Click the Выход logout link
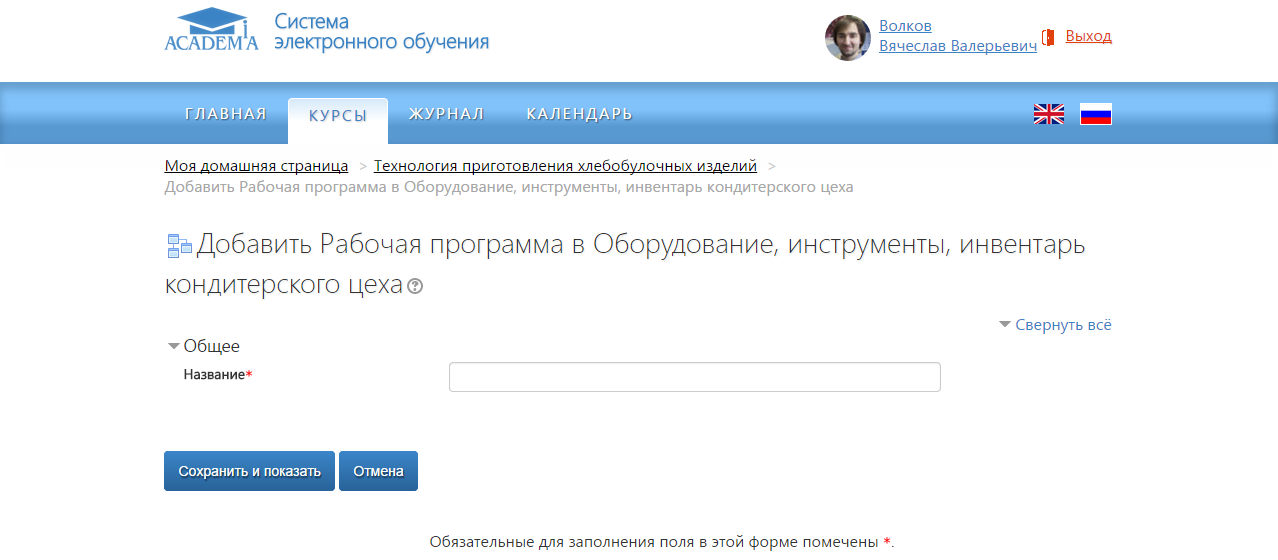 1088,36
